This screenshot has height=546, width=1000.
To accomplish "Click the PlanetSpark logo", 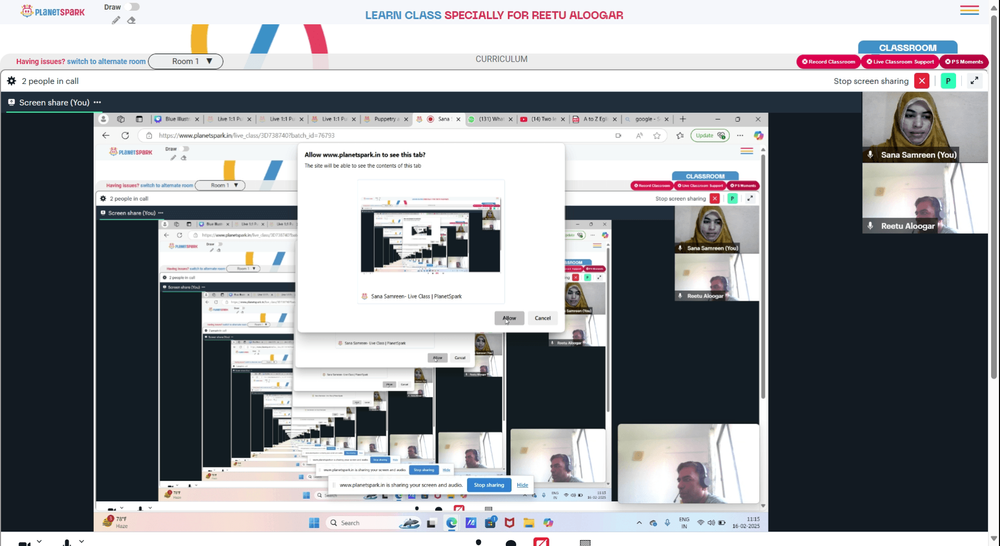I will point(52,11).
